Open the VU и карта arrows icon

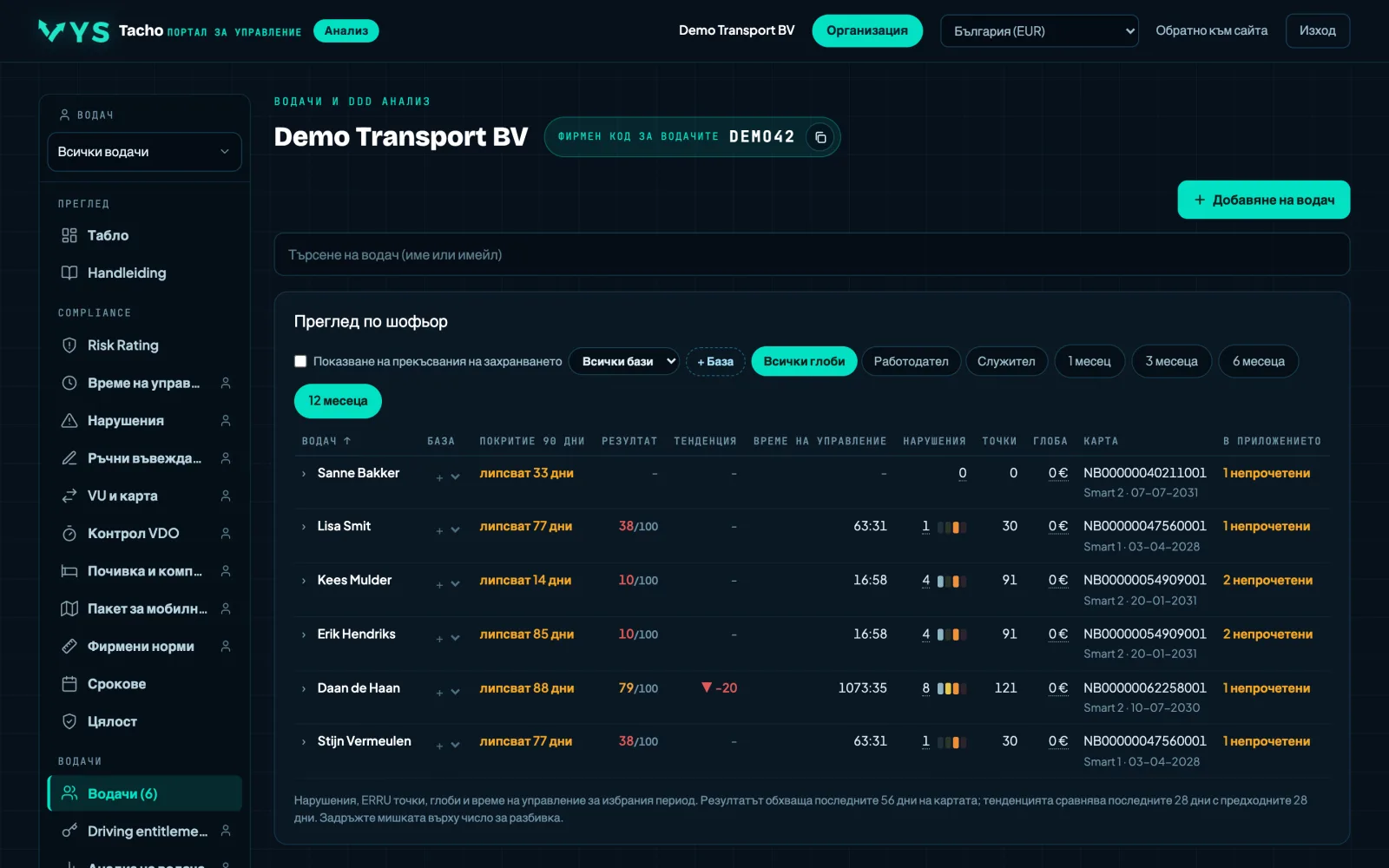click(x=69, y=496)
